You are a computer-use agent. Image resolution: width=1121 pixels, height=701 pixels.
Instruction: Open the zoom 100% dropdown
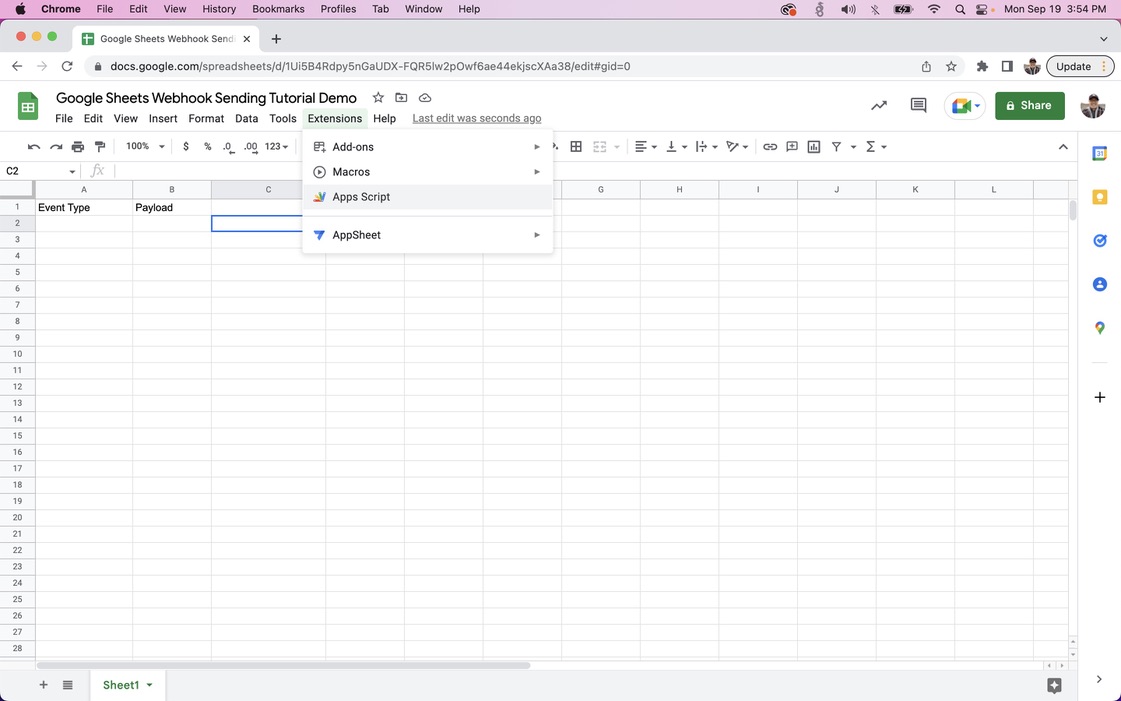[x=145, y=146]
